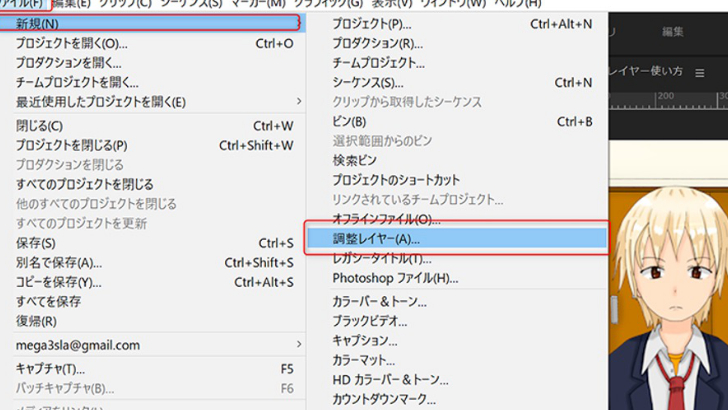Click プロジェクトを開く(O)... menu item
This screenshot has height=410, width=728.
pyautogui.click(x=72, y=43)
